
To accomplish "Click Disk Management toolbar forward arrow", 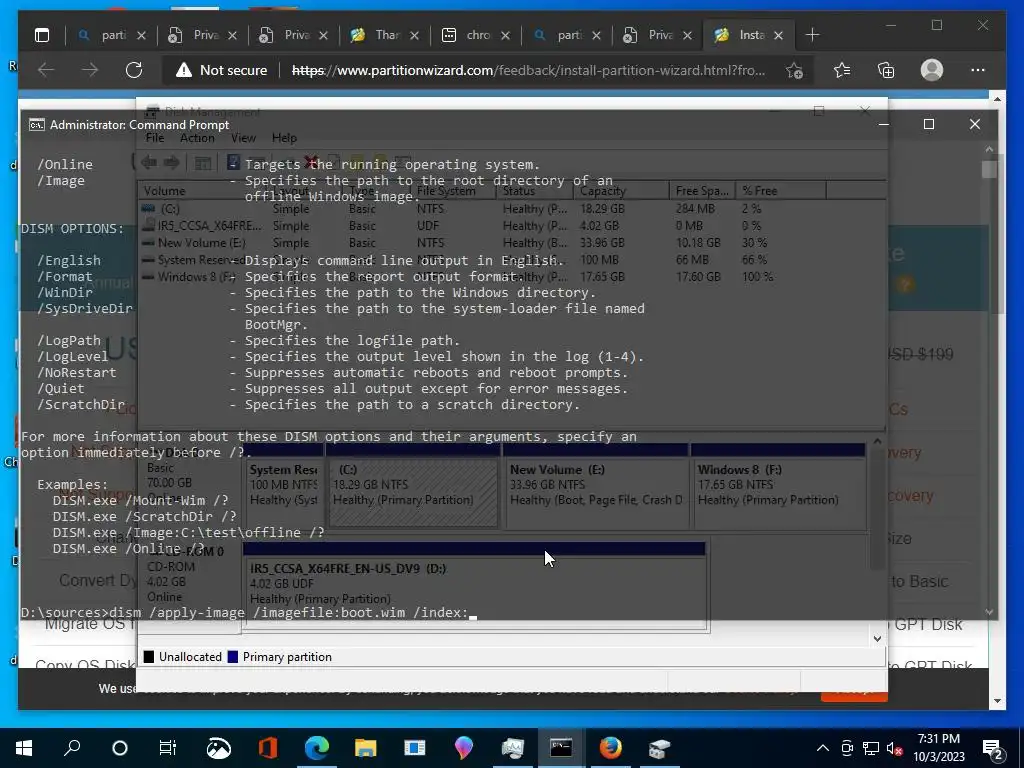I will click(172, 163).
